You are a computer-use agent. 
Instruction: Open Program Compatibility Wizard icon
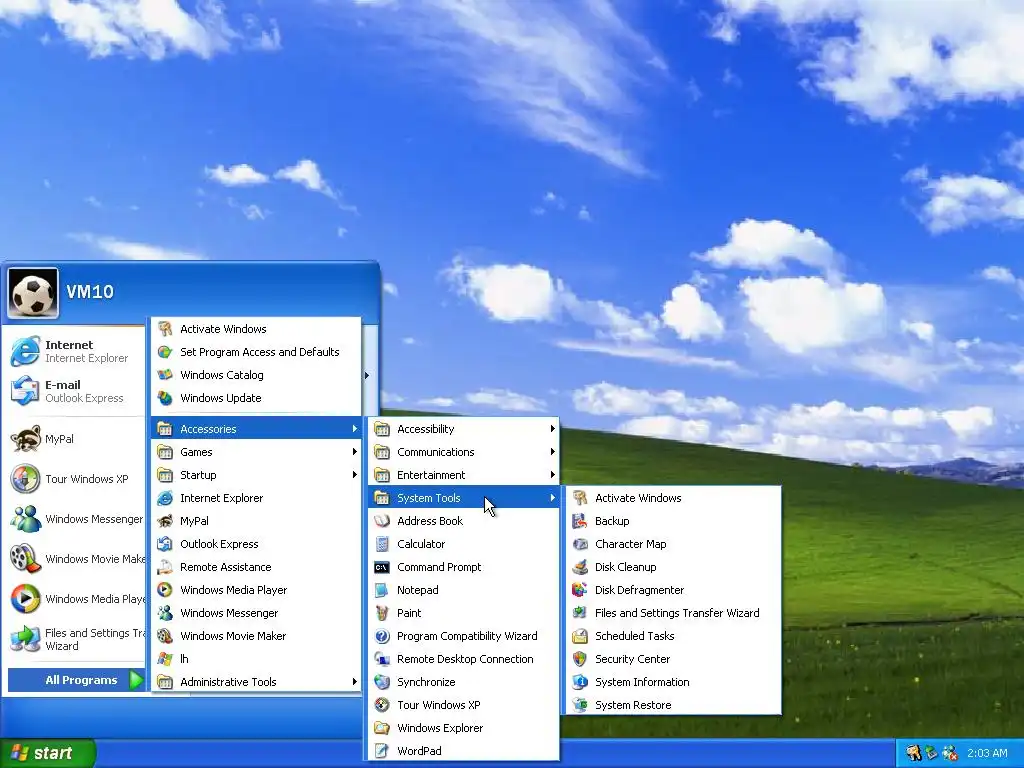(382, 636)
